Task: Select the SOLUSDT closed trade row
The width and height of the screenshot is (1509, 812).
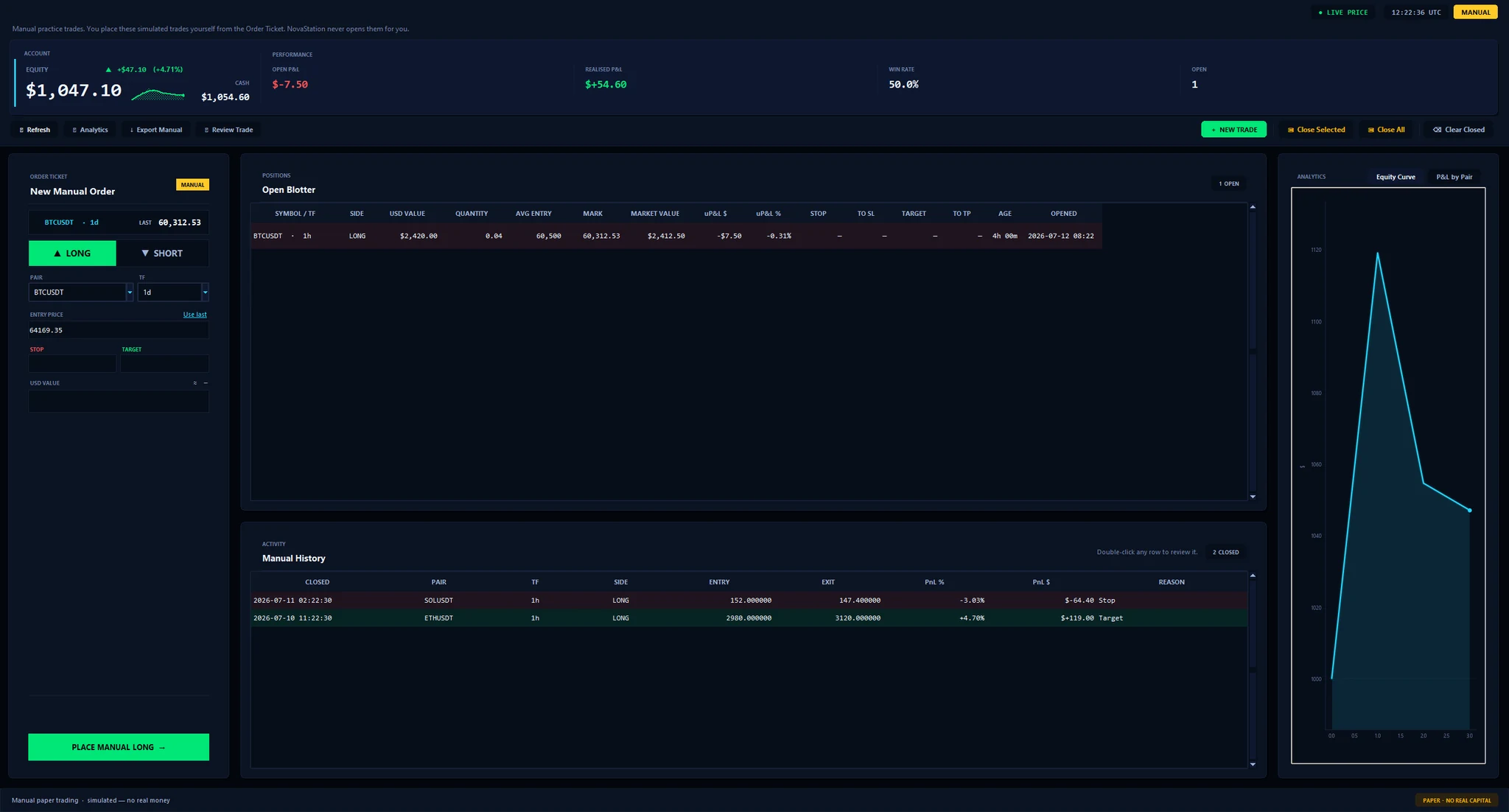Action: pyautogui.click(x=749, y=601)
